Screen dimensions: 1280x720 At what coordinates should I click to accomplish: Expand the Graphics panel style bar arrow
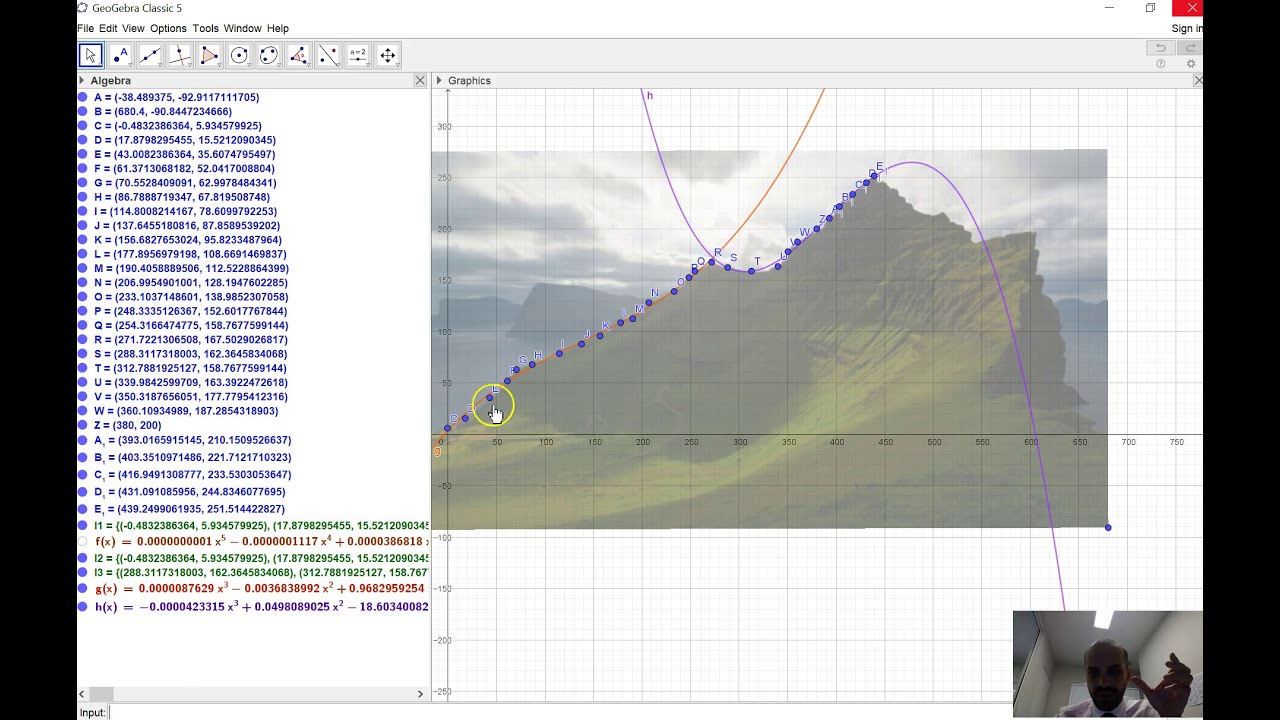click(439, 80)
